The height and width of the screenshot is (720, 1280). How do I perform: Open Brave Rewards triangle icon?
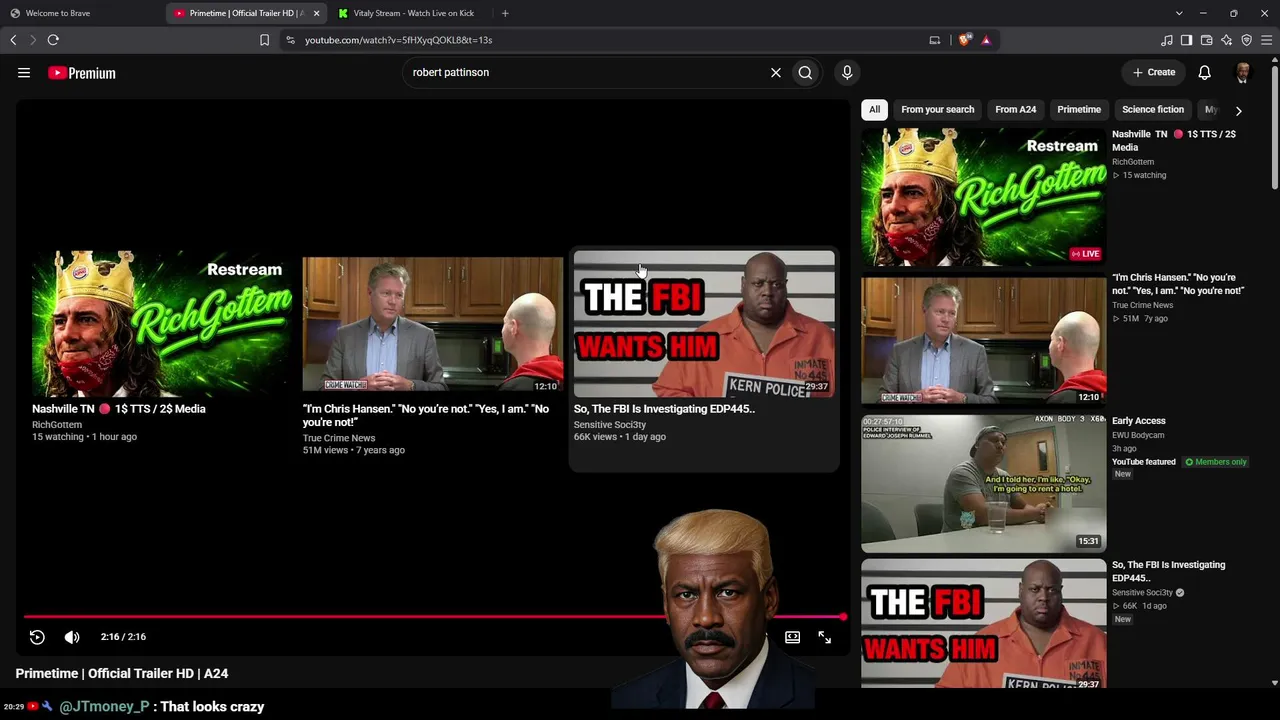[986, 40]
